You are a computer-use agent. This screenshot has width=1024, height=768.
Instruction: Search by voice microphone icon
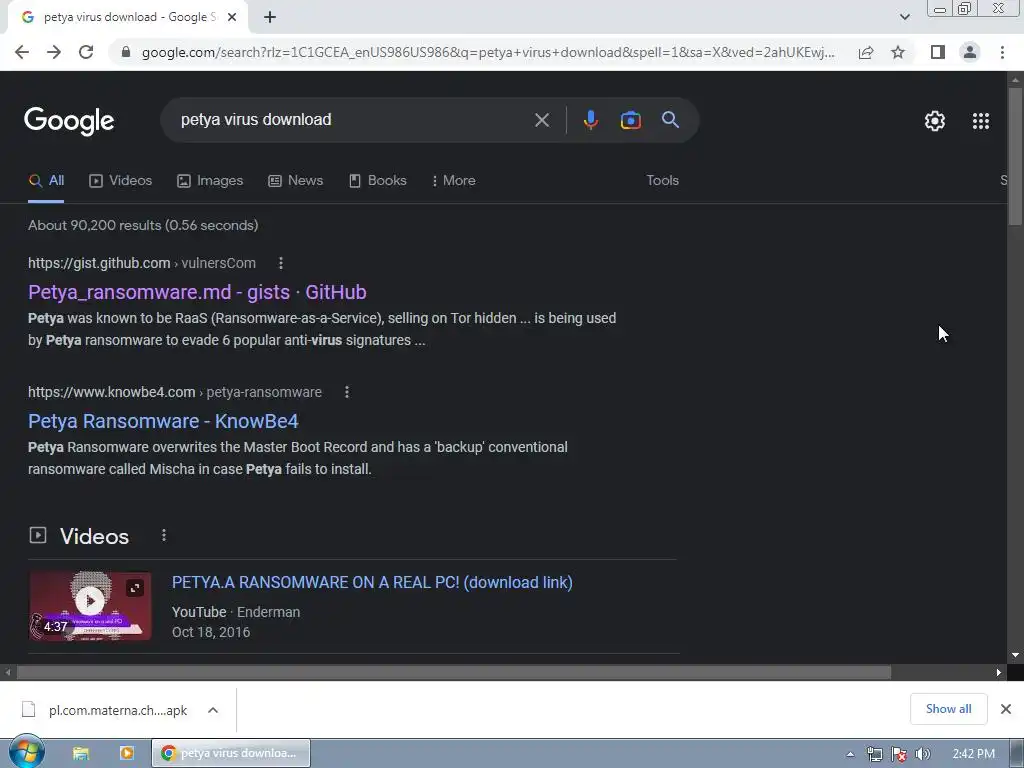tap(590, 120)
